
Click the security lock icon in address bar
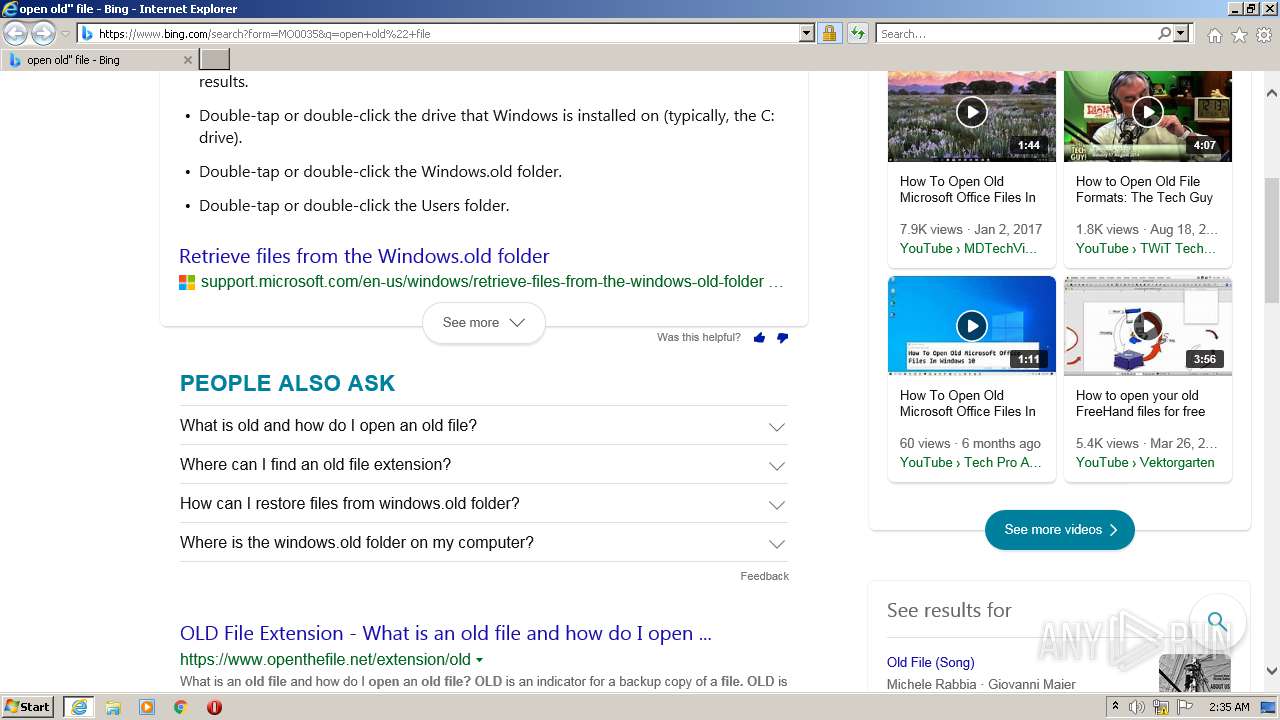coord(829,33)
